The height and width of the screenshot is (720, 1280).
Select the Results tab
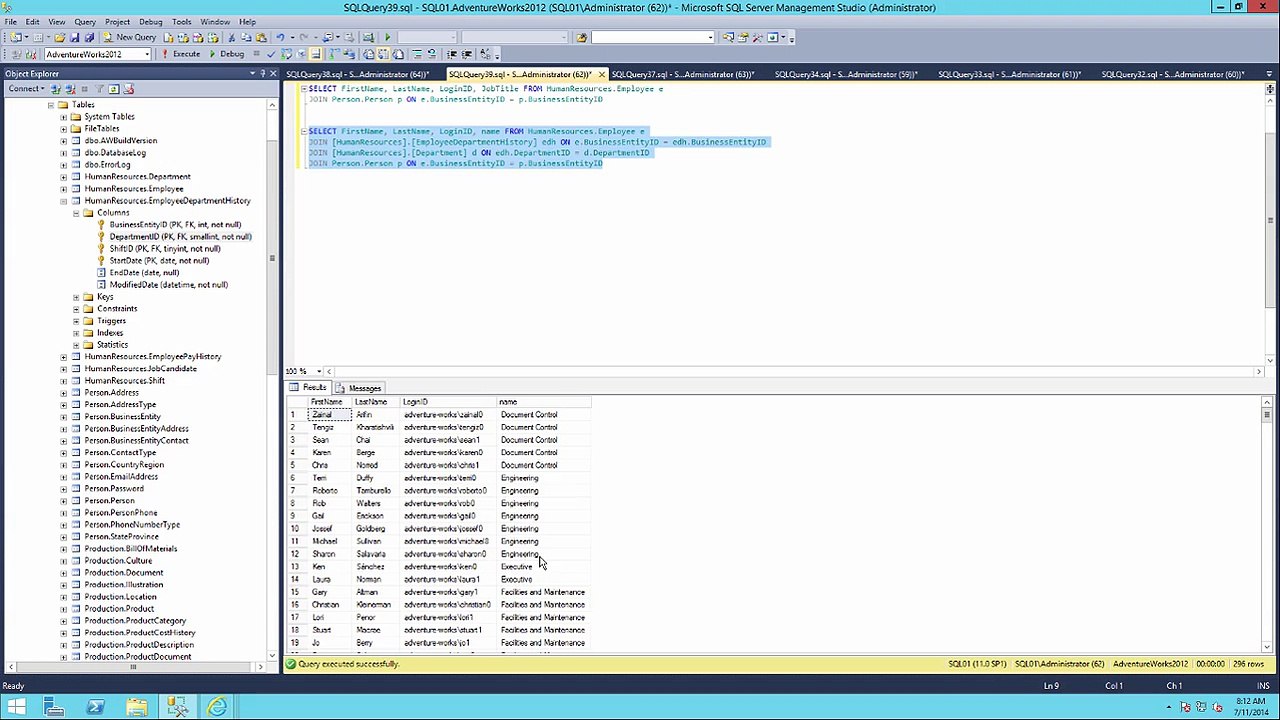coord(309,388)
